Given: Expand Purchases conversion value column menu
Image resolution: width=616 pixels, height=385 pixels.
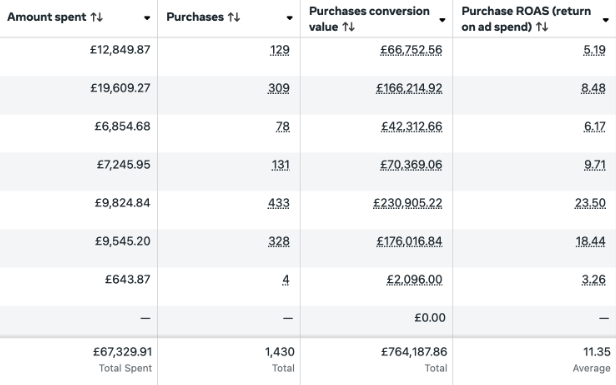Looking at the screenshot, I should point(442,20).
